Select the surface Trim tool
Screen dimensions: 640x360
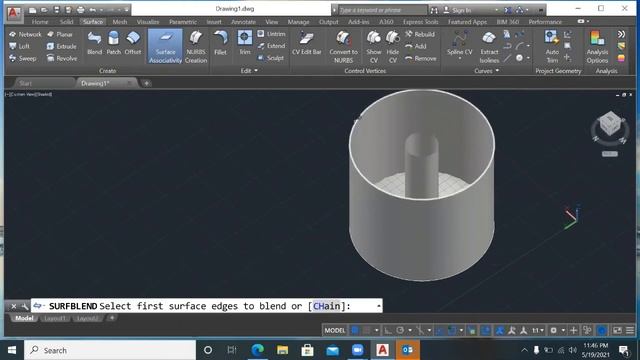[x=245, y=43]
